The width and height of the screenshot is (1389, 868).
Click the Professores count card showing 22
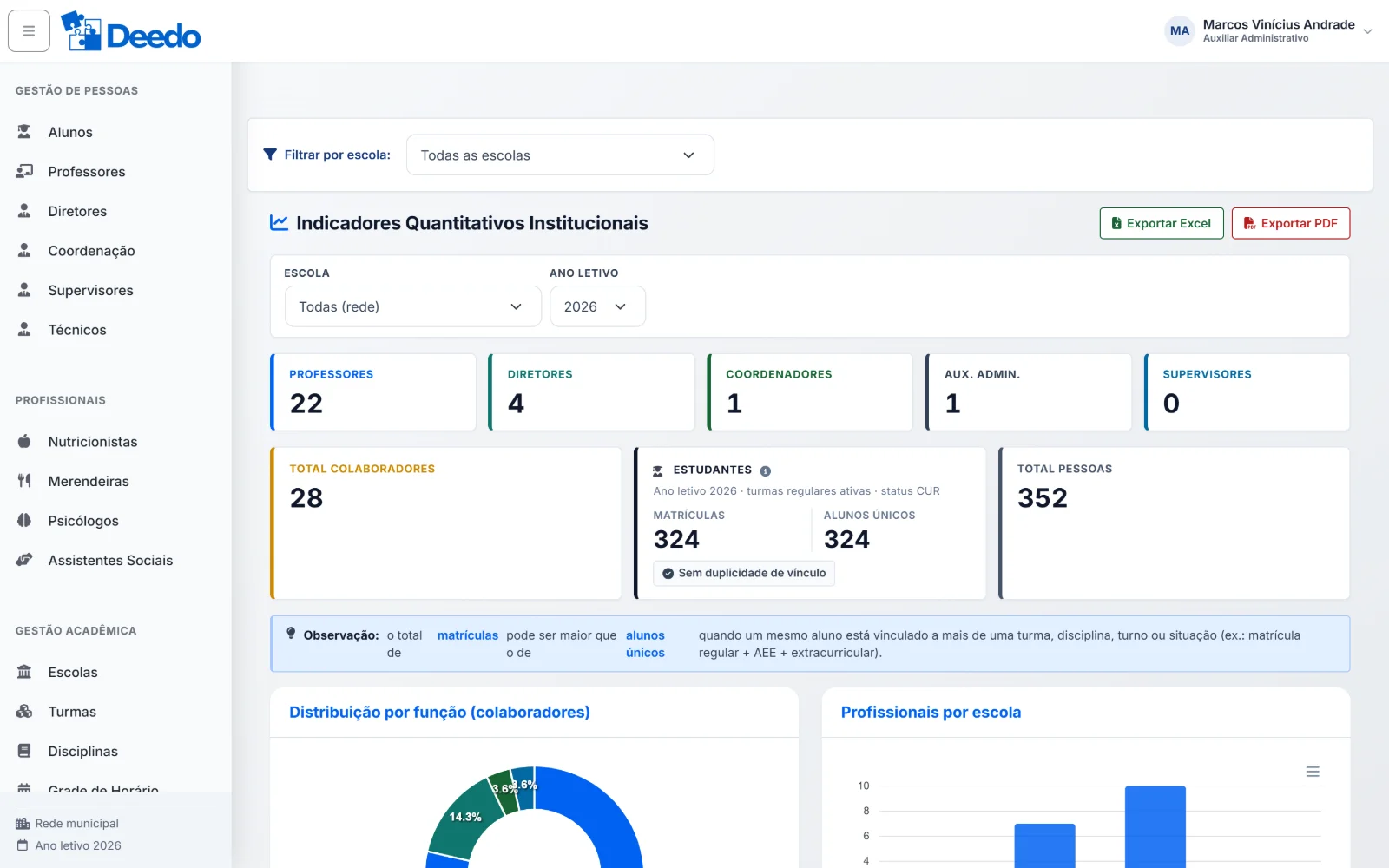[373, 392]
